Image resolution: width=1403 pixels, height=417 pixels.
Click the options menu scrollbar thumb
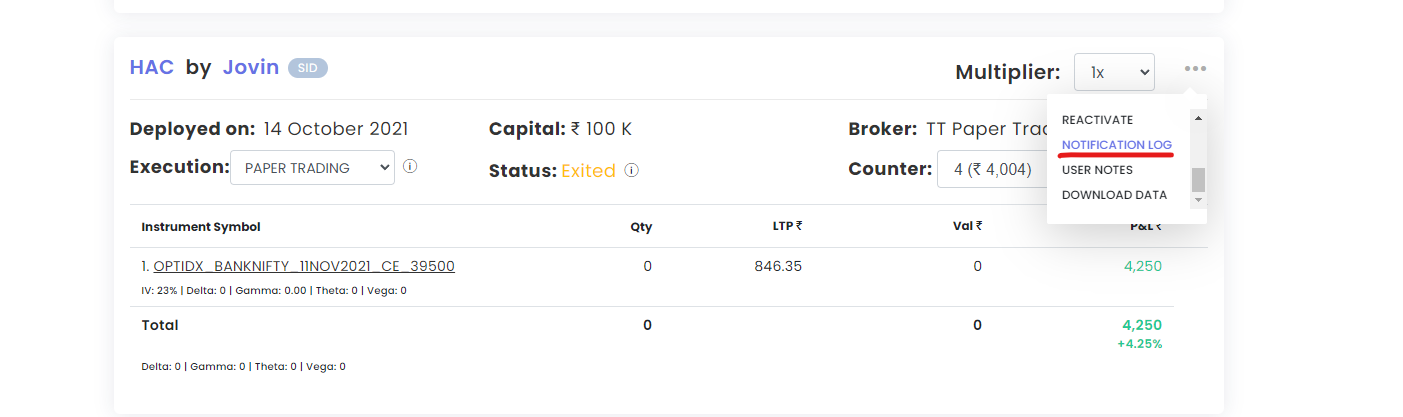pos(1198,179)
